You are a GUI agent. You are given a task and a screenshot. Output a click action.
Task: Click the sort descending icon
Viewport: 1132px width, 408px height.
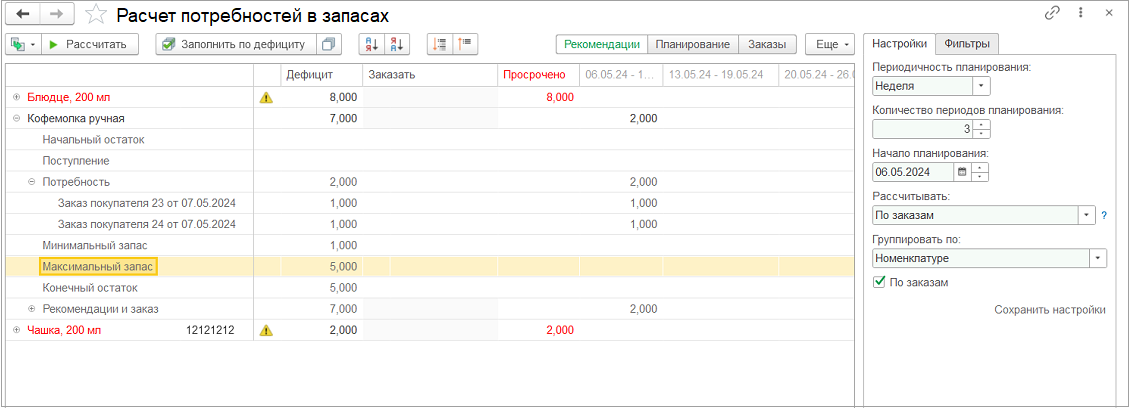(x=396, y=44)
